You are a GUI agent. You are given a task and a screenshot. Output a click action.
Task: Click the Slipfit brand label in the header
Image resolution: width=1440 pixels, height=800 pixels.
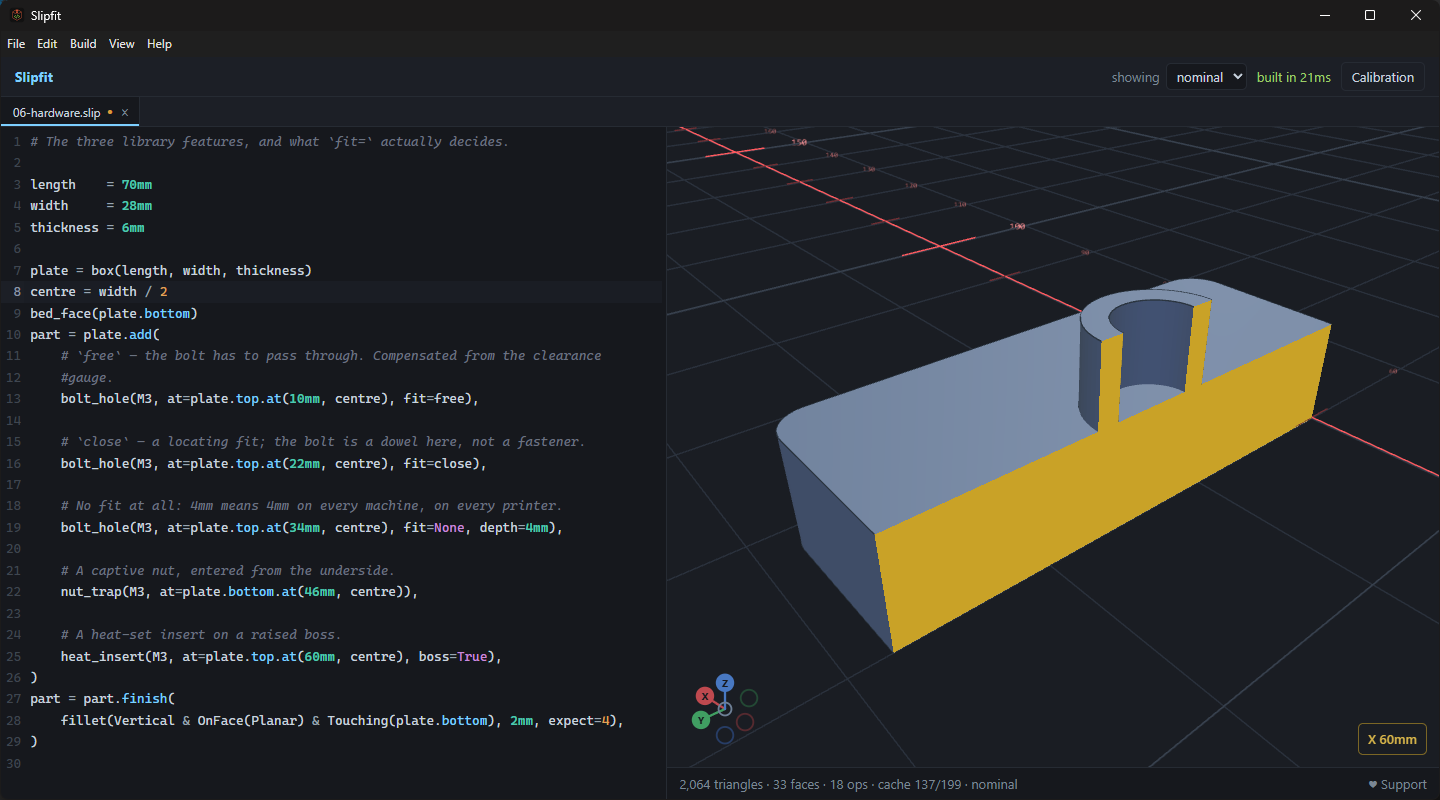click(x=34, y=77)
